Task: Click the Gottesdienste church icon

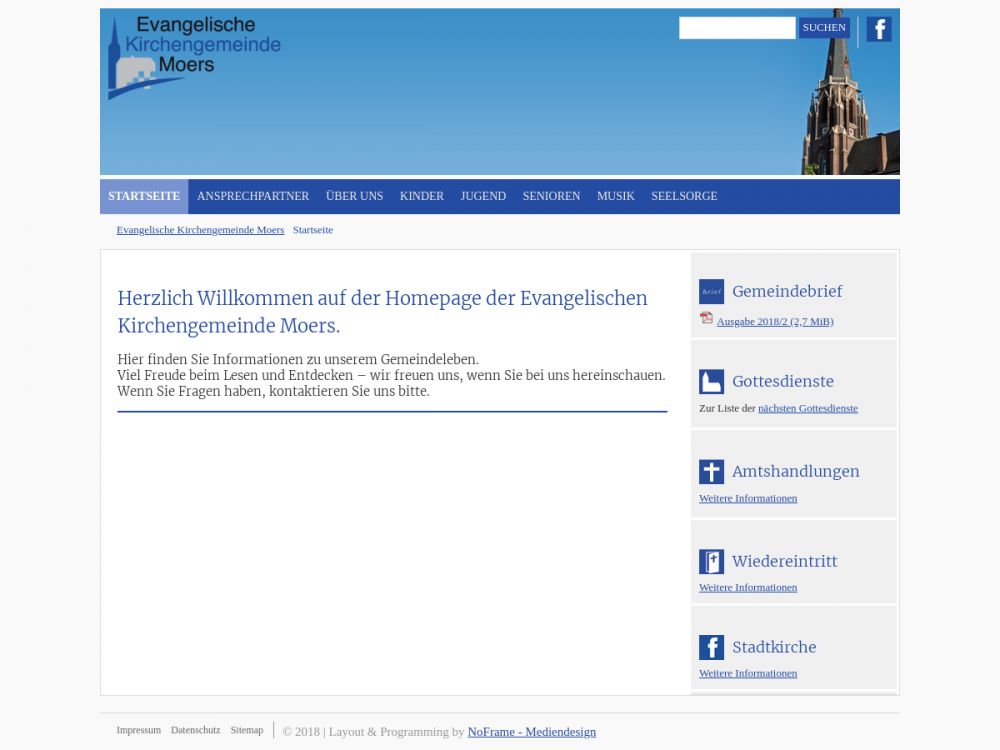Action: point(711,382)
